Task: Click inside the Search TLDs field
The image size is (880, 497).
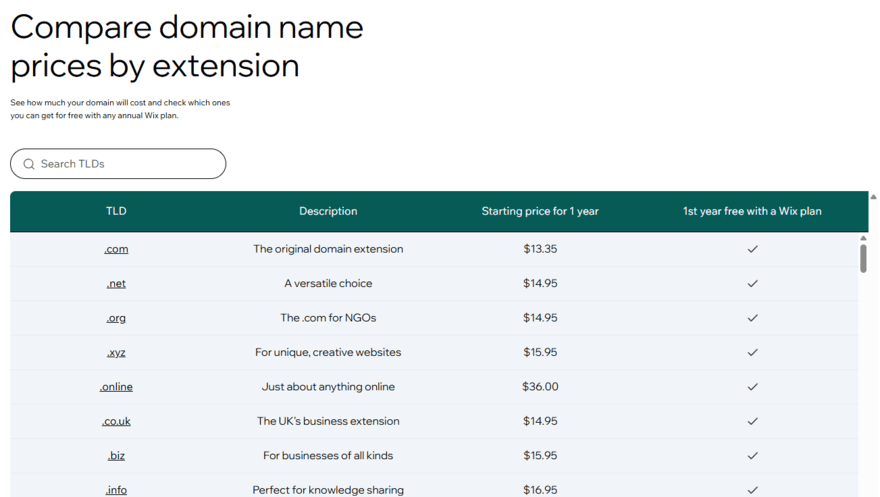Action: (x=125, y=164)
